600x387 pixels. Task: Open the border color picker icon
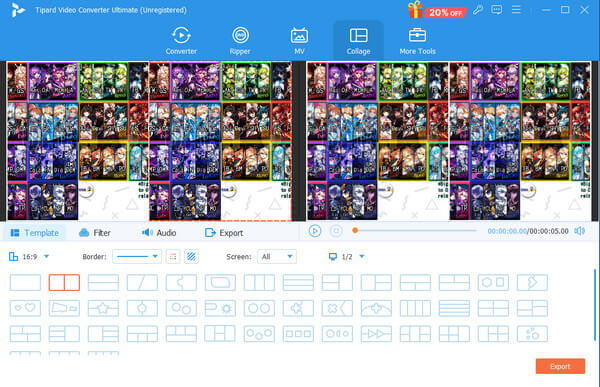pos(173,256)
